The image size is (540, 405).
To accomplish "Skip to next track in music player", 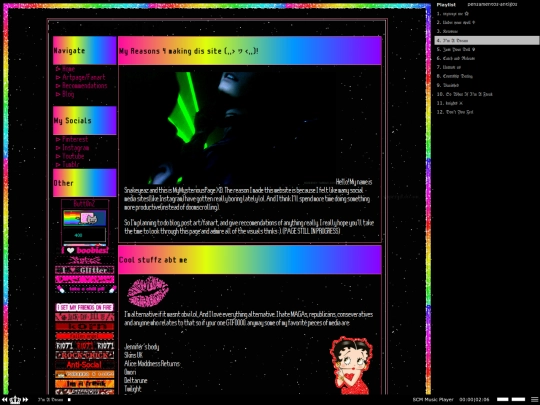I will point(25,399).
